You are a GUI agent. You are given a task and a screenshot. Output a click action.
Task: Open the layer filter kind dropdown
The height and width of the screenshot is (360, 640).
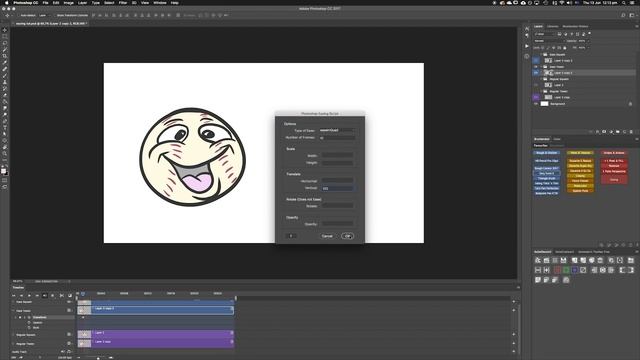(x=544, y=34)
